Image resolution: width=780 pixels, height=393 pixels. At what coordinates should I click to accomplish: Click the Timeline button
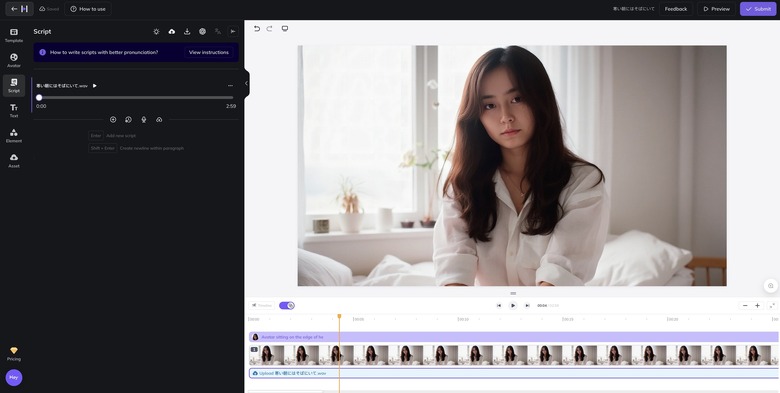coord(262,305)
